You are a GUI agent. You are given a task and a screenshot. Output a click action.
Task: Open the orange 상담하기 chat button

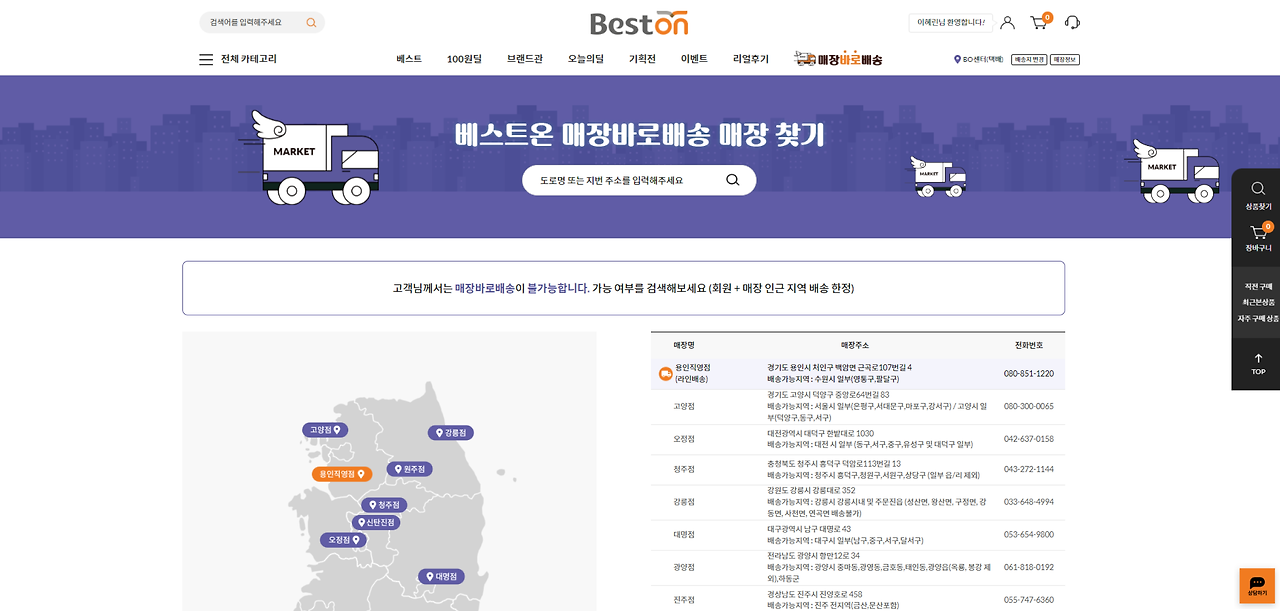[1257, 586]
